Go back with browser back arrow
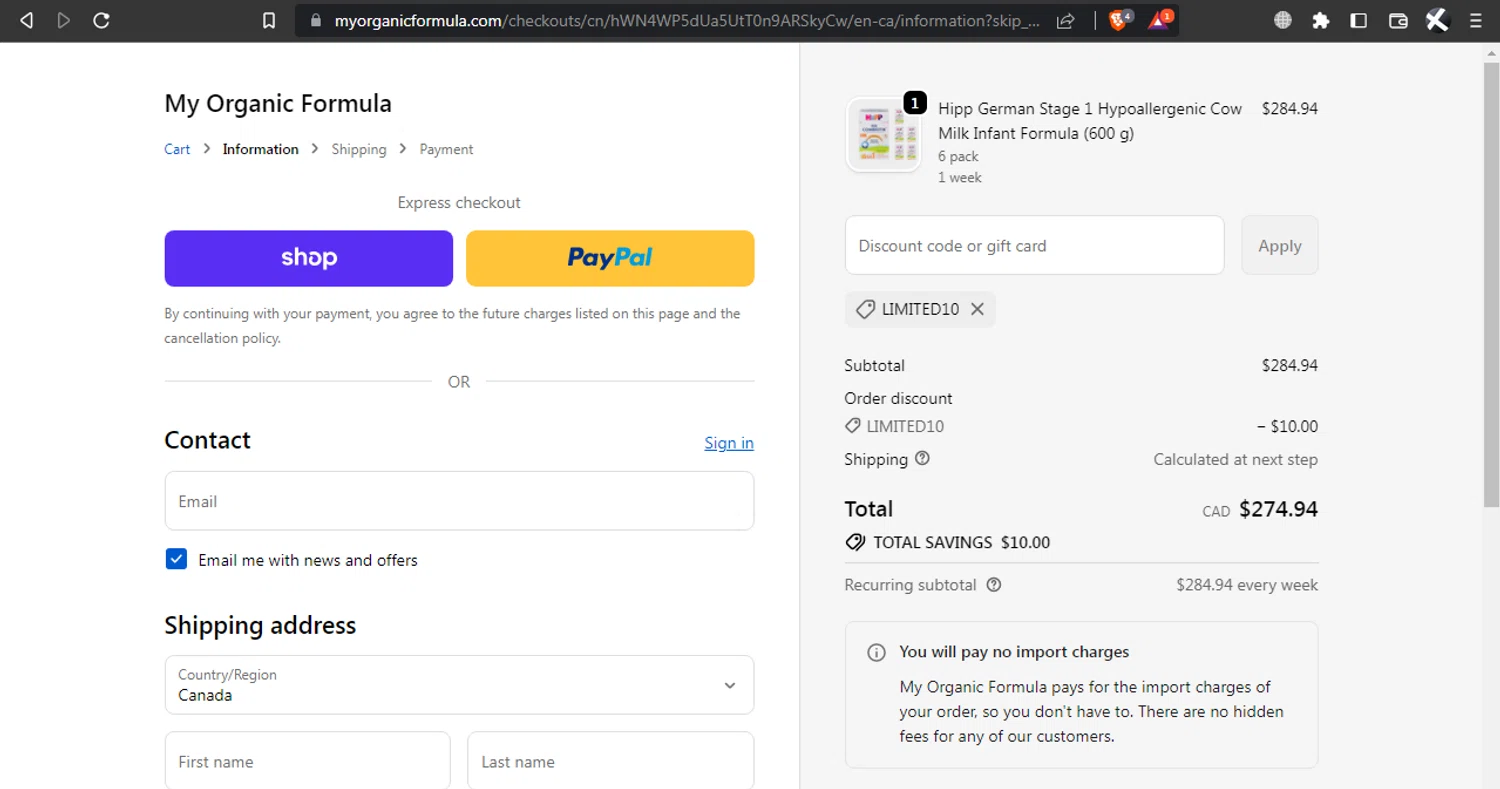 (26, 20)
